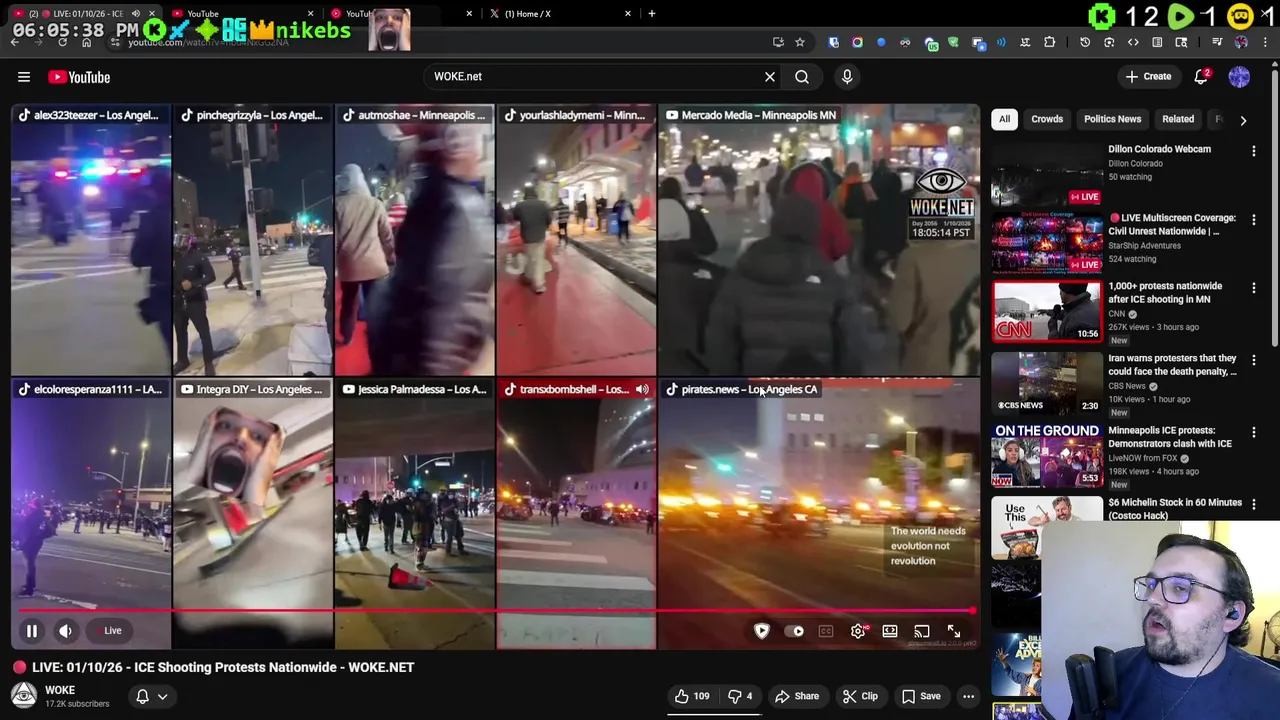Show more filter chips with arrow
Screen dimensions: 1280x720
coord(1243,120)
